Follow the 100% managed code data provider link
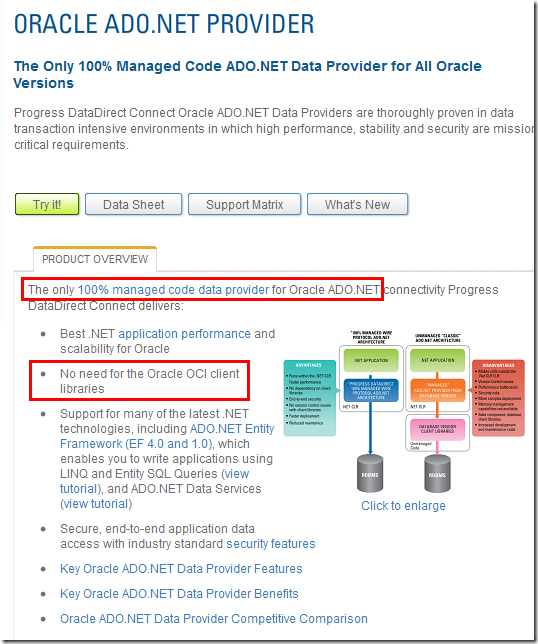538x644 pixels. 173,290
